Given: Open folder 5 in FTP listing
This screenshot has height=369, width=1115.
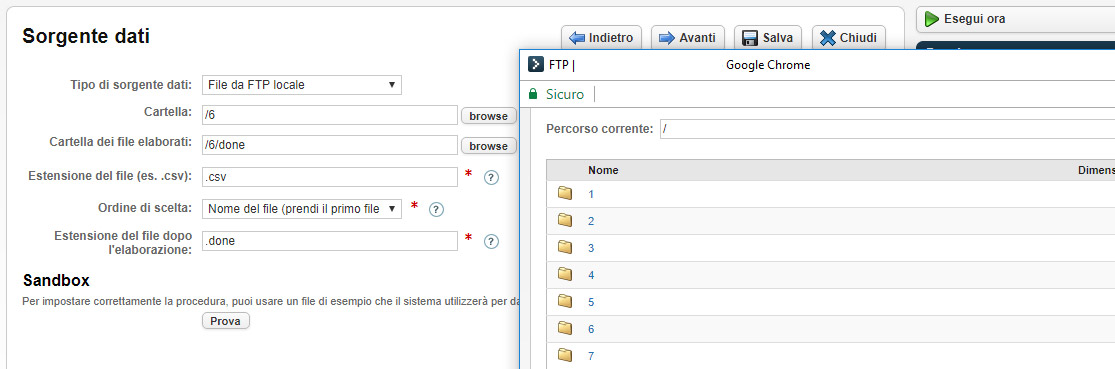Looking at the screenshot, I should [591, 302].
